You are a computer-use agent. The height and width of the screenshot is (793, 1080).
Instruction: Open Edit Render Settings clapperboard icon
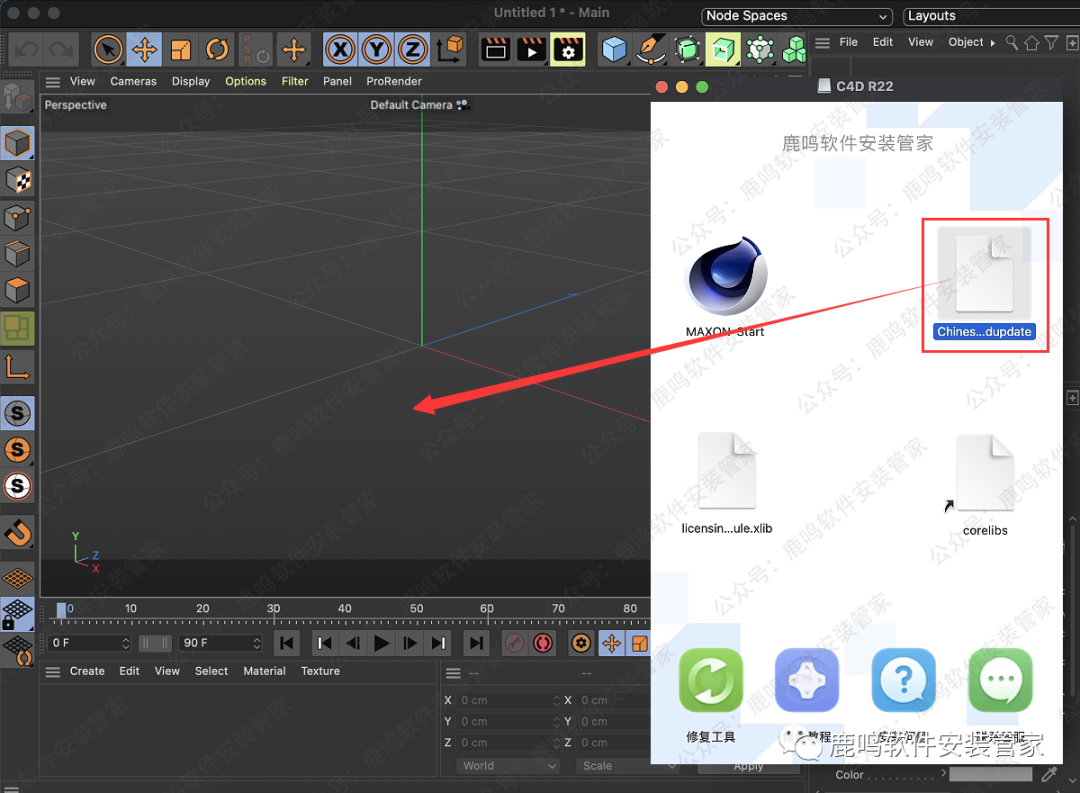click(568, 49)
